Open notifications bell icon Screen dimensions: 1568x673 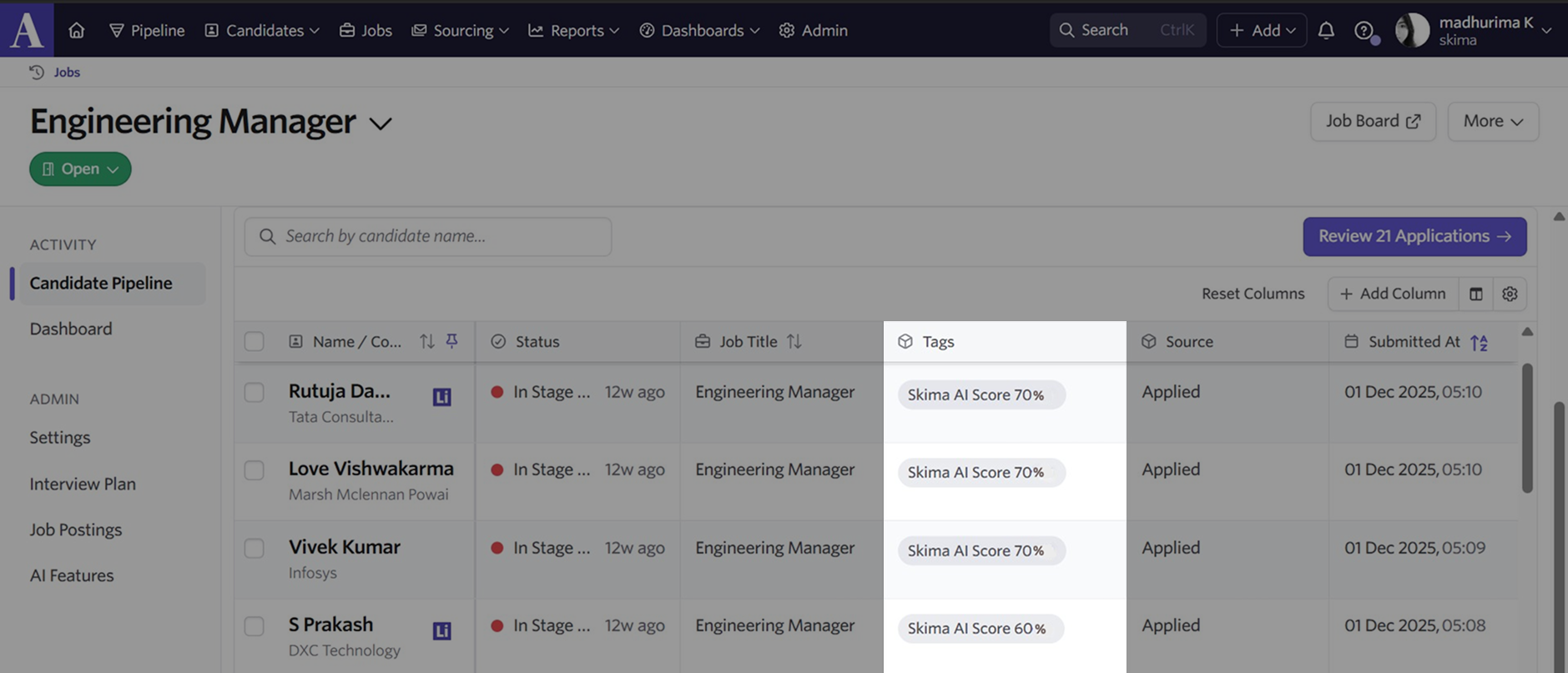click(x=1326, y=30)
